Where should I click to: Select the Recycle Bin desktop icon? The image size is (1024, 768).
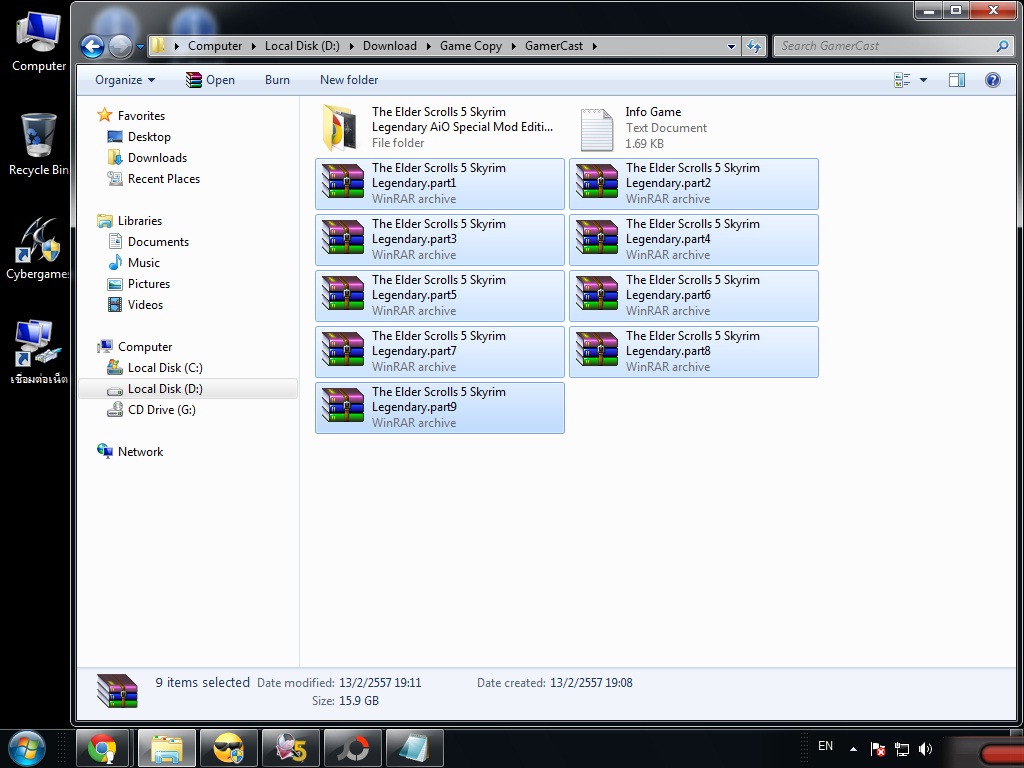[x=39, y=144]
